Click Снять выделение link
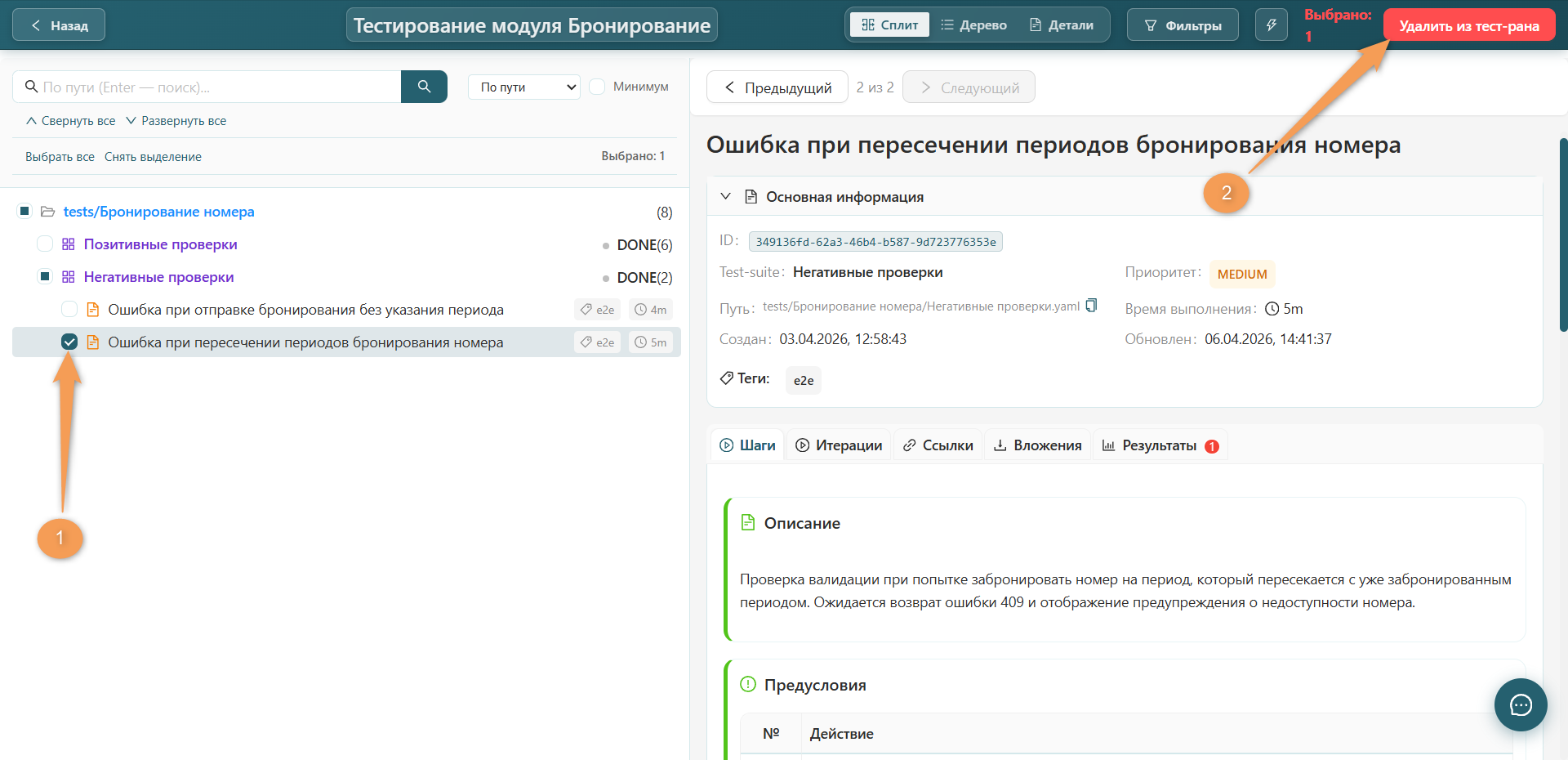Image resolution: width=1568 pixels, height=760 pixels. [153, 157]
